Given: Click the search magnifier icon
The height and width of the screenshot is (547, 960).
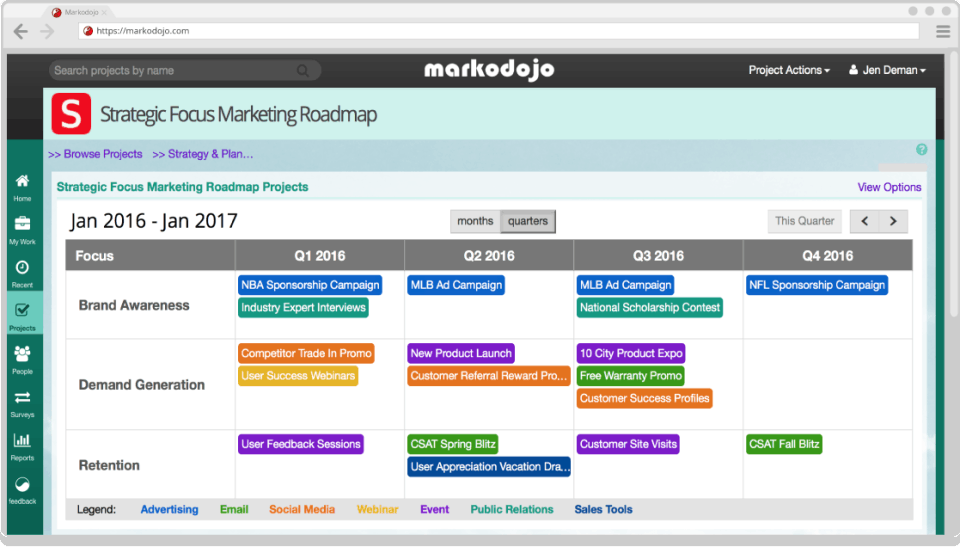Looking at the screenshot, I should [303, 70].
